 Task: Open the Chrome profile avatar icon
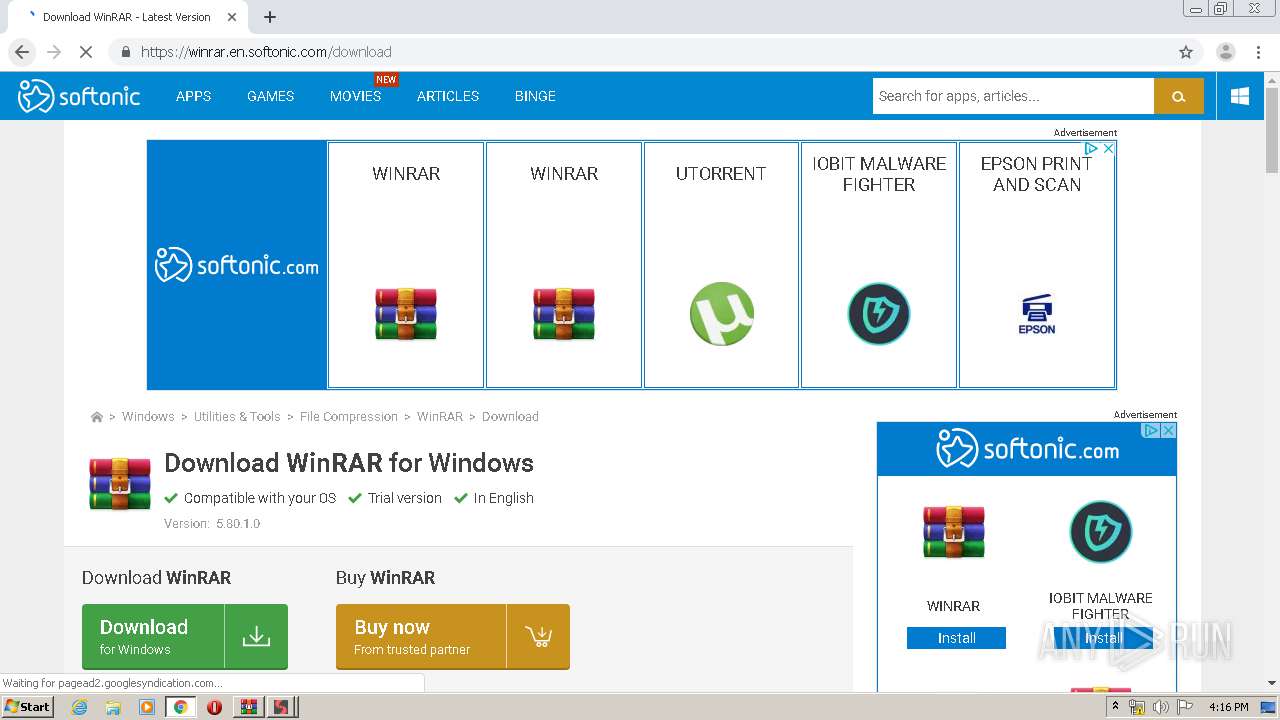click(1226, 52)
